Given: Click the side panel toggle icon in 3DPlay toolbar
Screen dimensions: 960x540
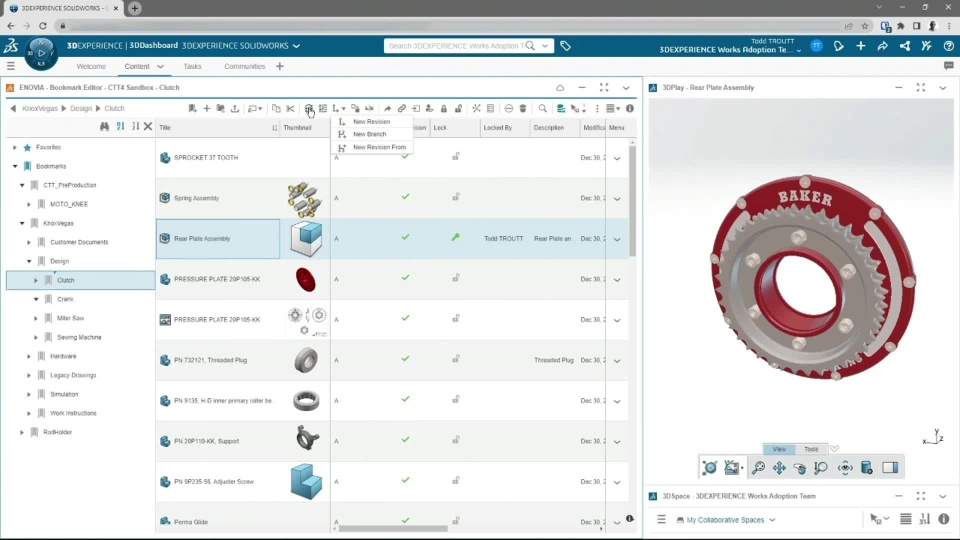Looking at the screenshot, I should (890, 468).
